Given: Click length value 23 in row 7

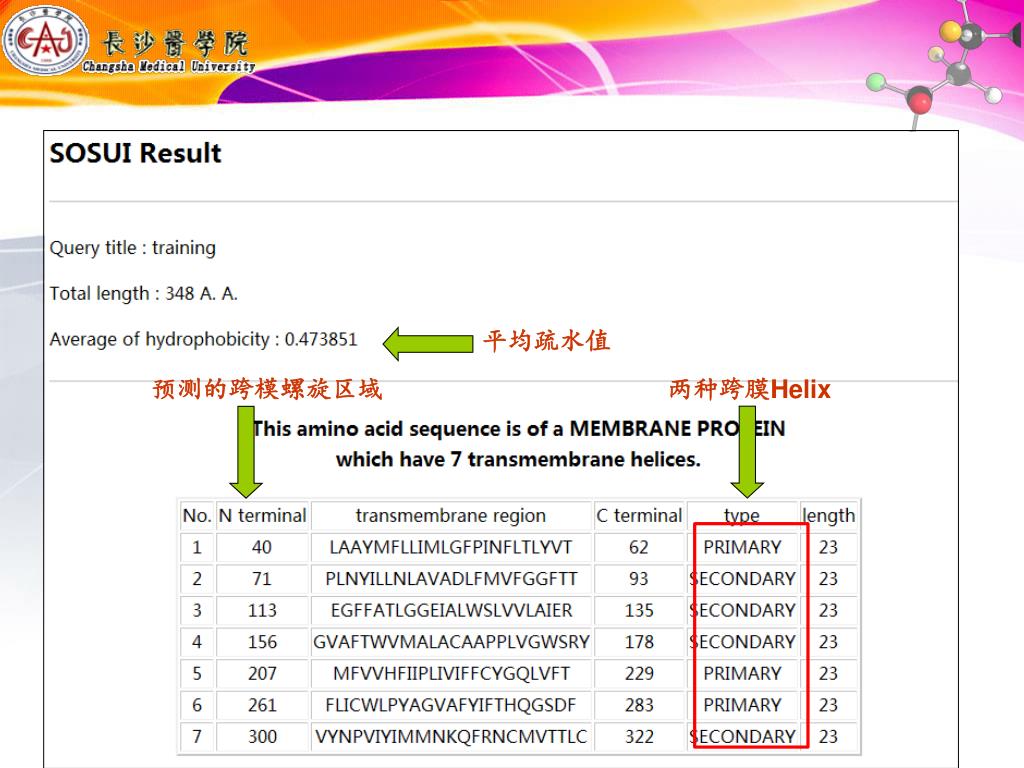Looking at the screenshot, I should tap(828, 737).
